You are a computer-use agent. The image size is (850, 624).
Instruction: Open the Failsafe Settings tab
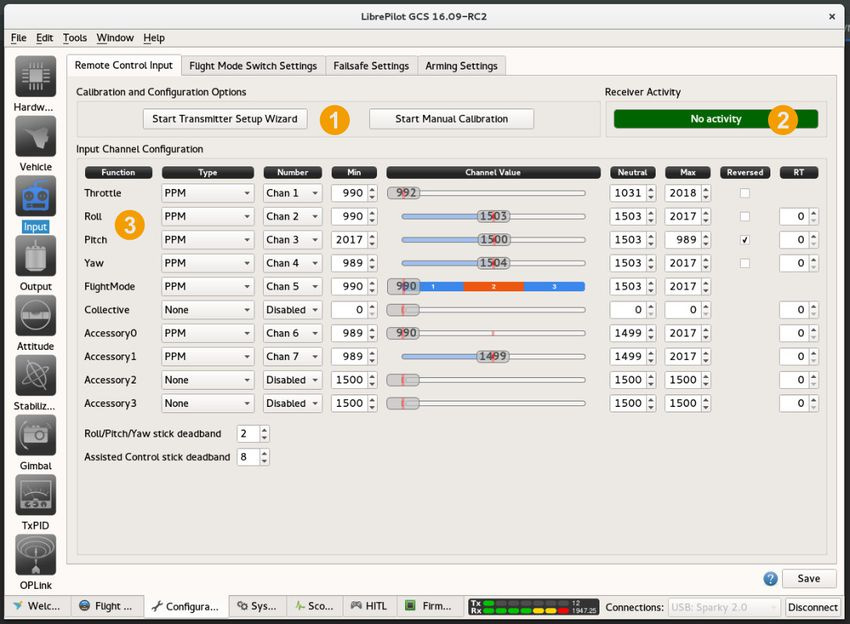click(371, 66)
